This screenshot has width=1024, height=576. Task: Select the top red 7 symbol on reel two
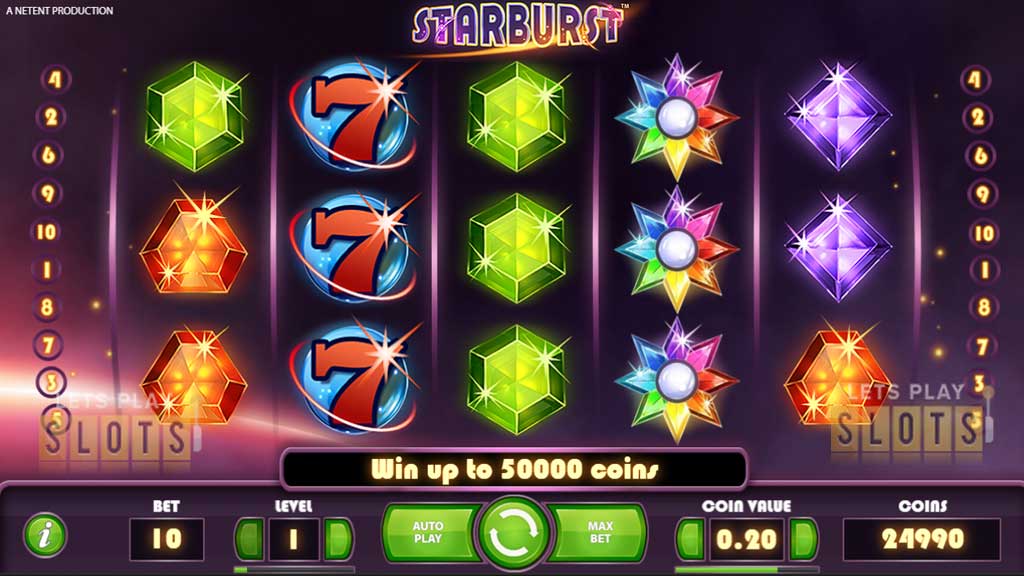point(353,116)
